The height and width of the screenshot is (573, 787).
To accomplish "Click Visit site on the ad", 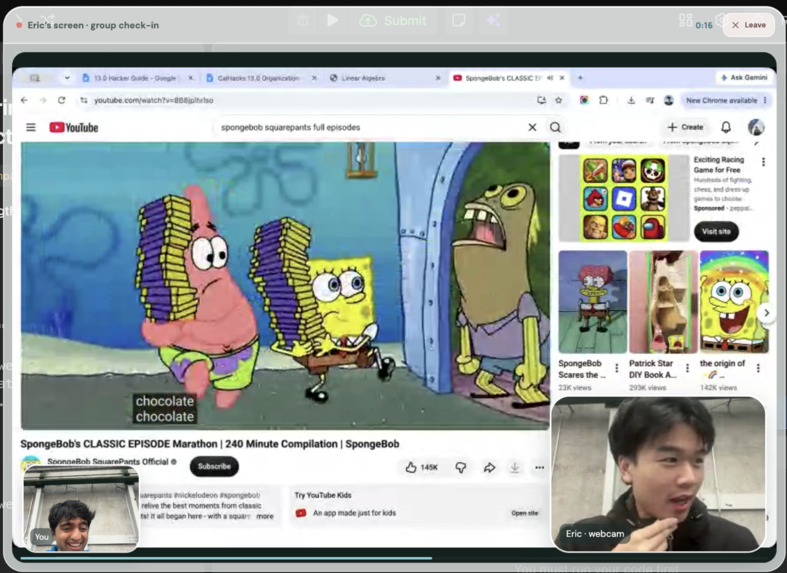I will (x=716, y=231).
